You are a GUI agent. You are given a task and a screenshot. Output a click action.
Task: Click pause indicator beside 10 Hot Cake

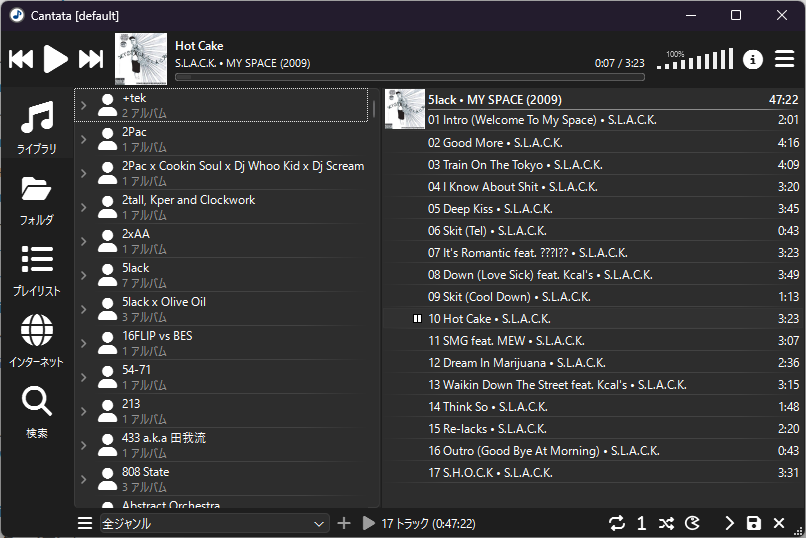417,319
